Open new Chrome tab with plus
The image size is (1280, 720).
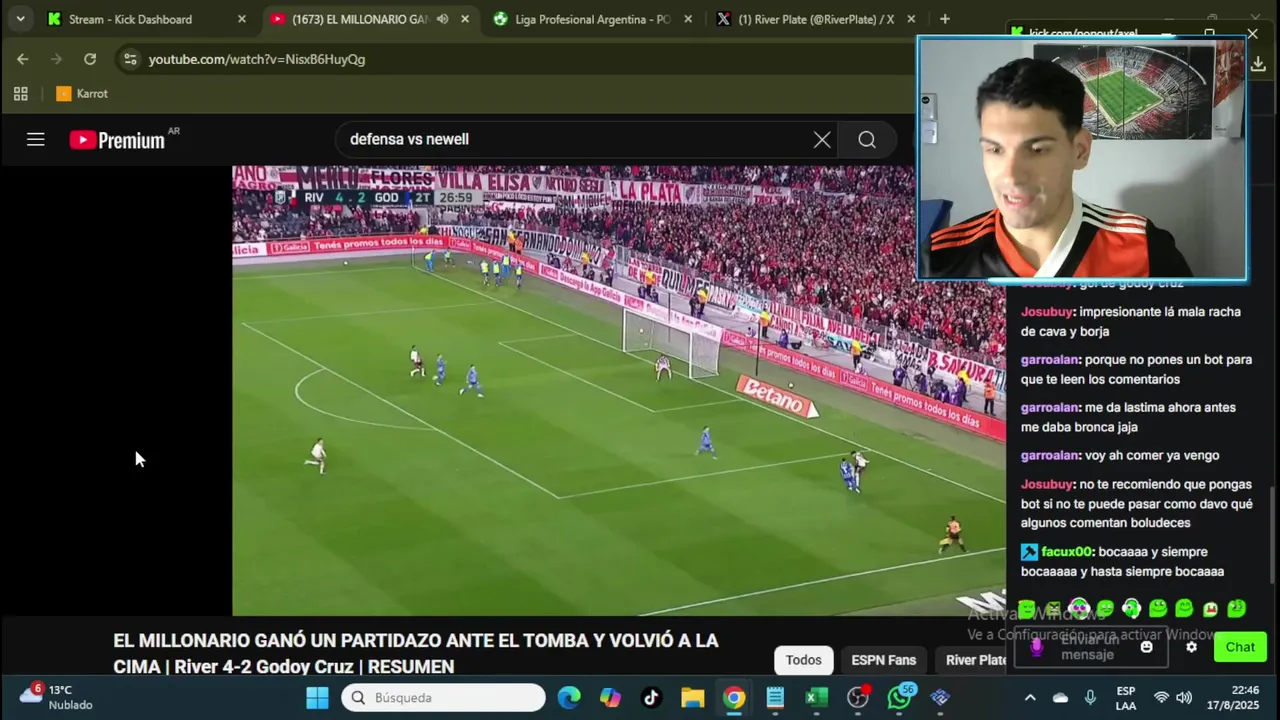point(945,19)
